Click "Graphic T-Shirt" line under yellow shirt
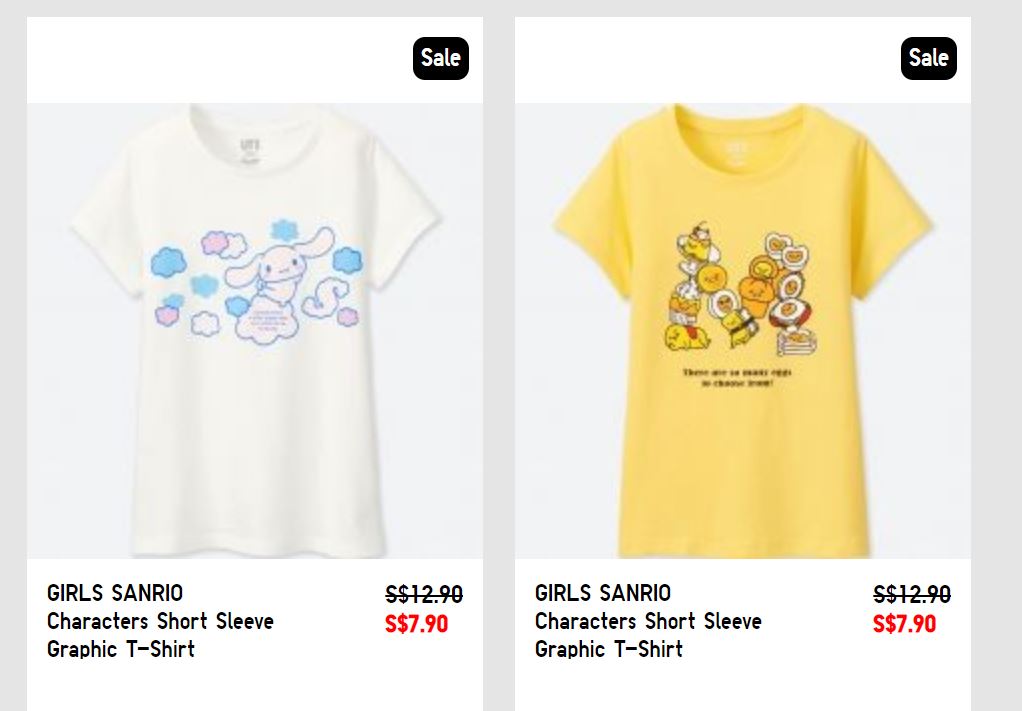Image resolution: width=1022 pixels, height=711 pixels. click(609, 649)
